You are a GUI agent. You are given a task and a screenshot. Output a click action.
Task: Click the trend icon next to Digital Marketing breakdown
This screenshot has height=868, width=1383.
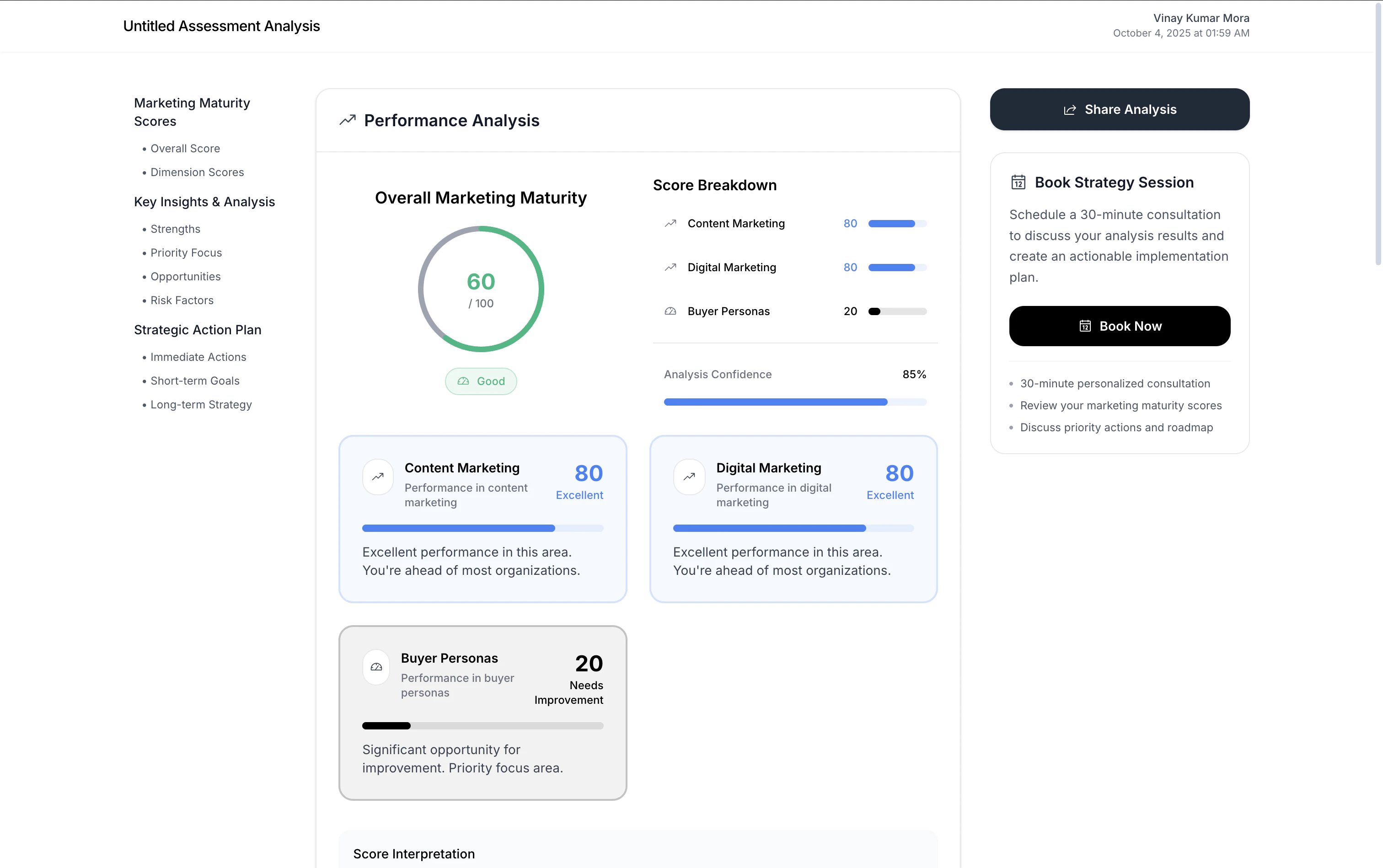pos(670,267)
